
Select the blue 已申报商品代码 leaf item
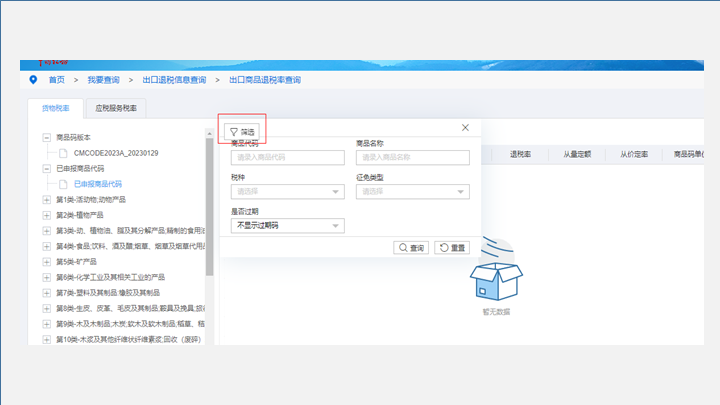(98, 184)
